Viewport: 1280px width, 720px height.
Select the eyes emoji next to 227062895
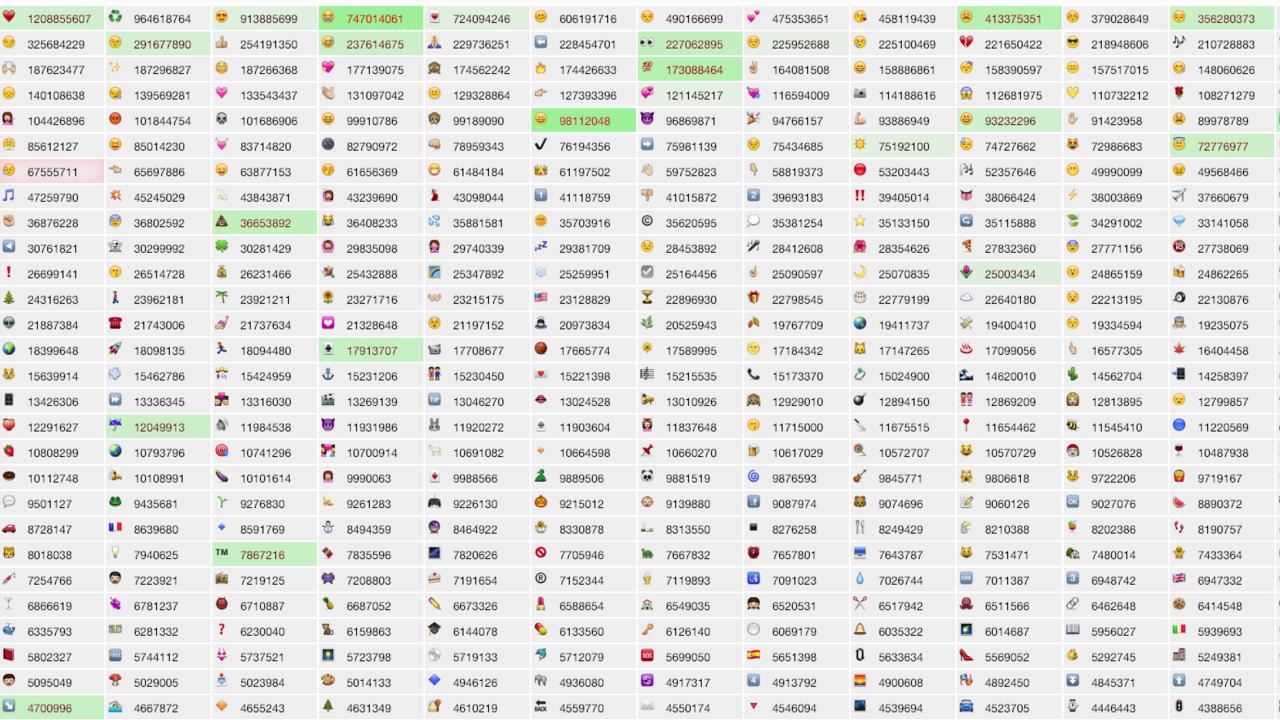(x=647, y=43)
